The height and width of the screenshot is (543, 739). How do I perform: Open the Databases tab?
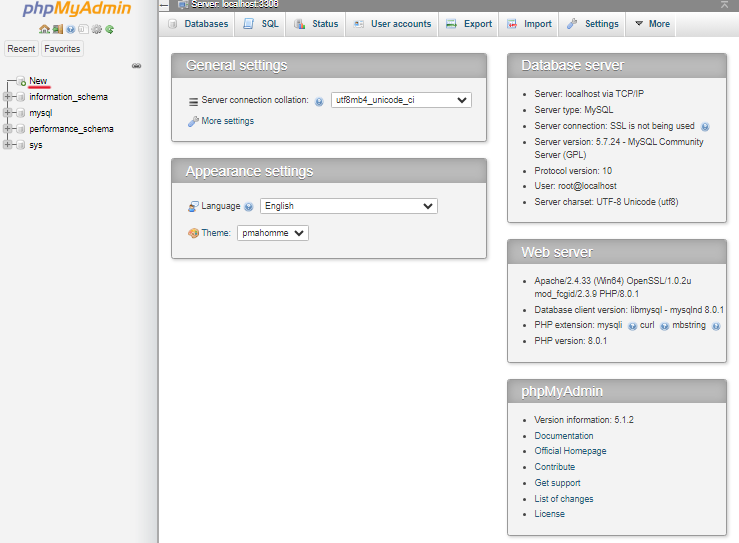point(198,24)
